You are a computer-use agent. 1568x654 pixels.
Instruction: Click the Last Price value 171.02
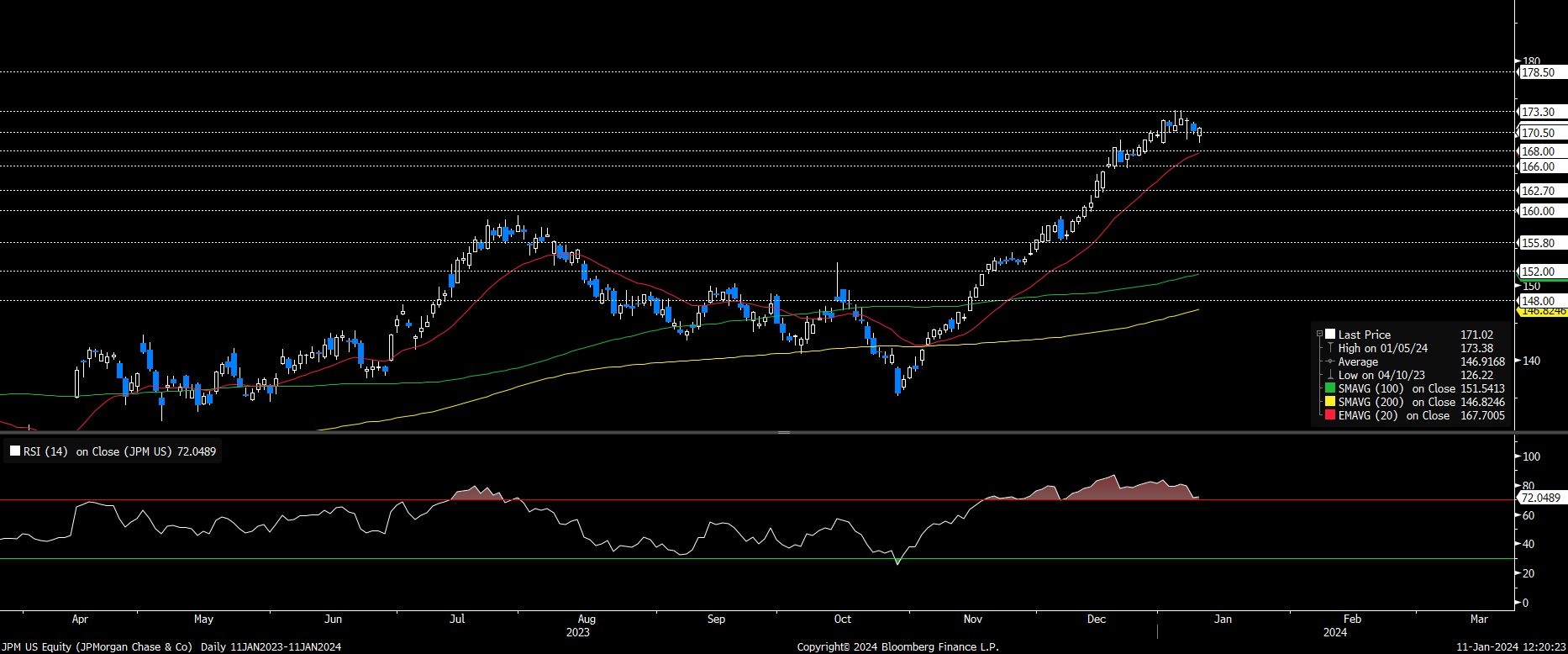coord(1476,335)
